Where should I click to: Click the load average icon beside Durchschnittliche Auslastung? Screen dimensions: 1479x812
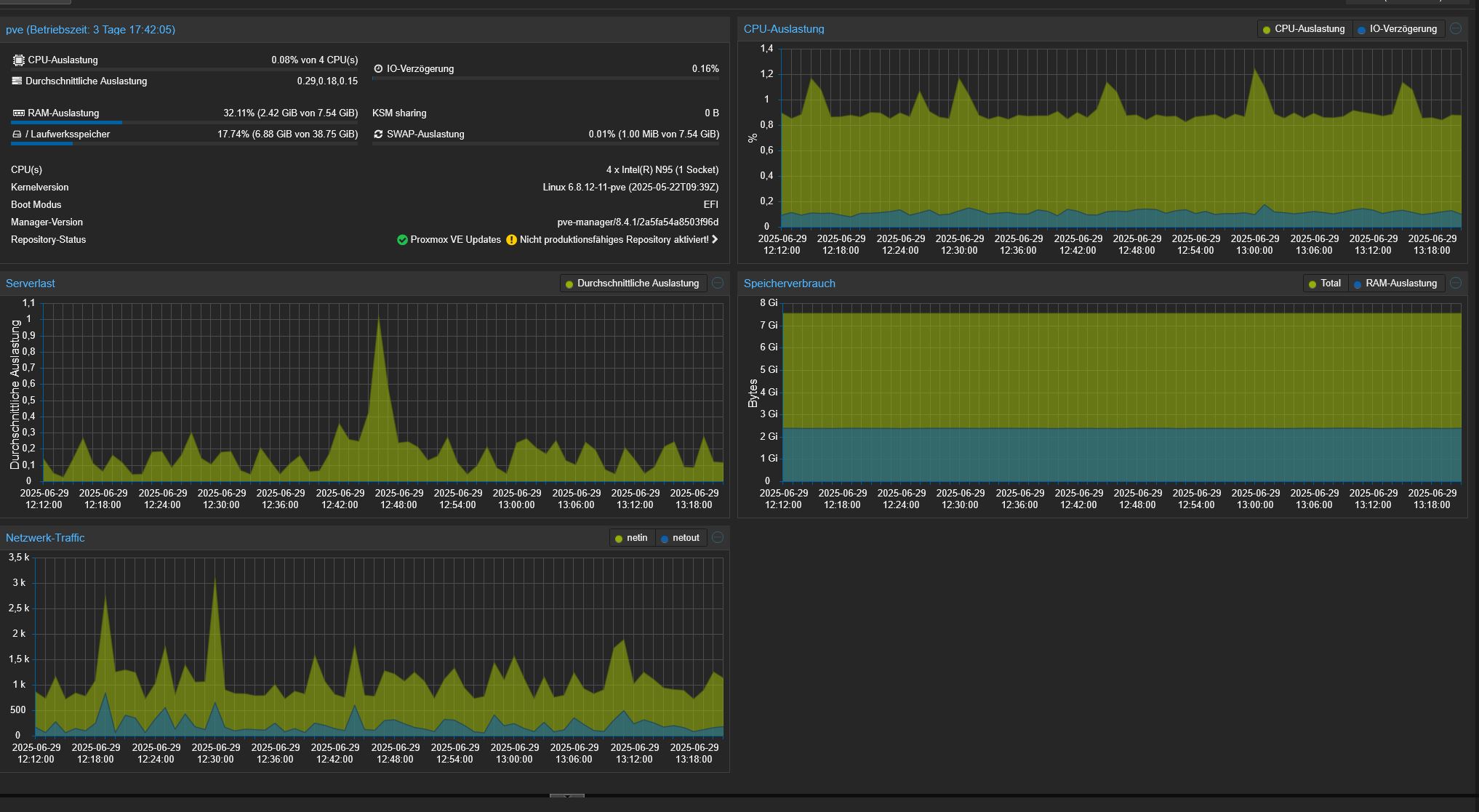click(17, 81)
